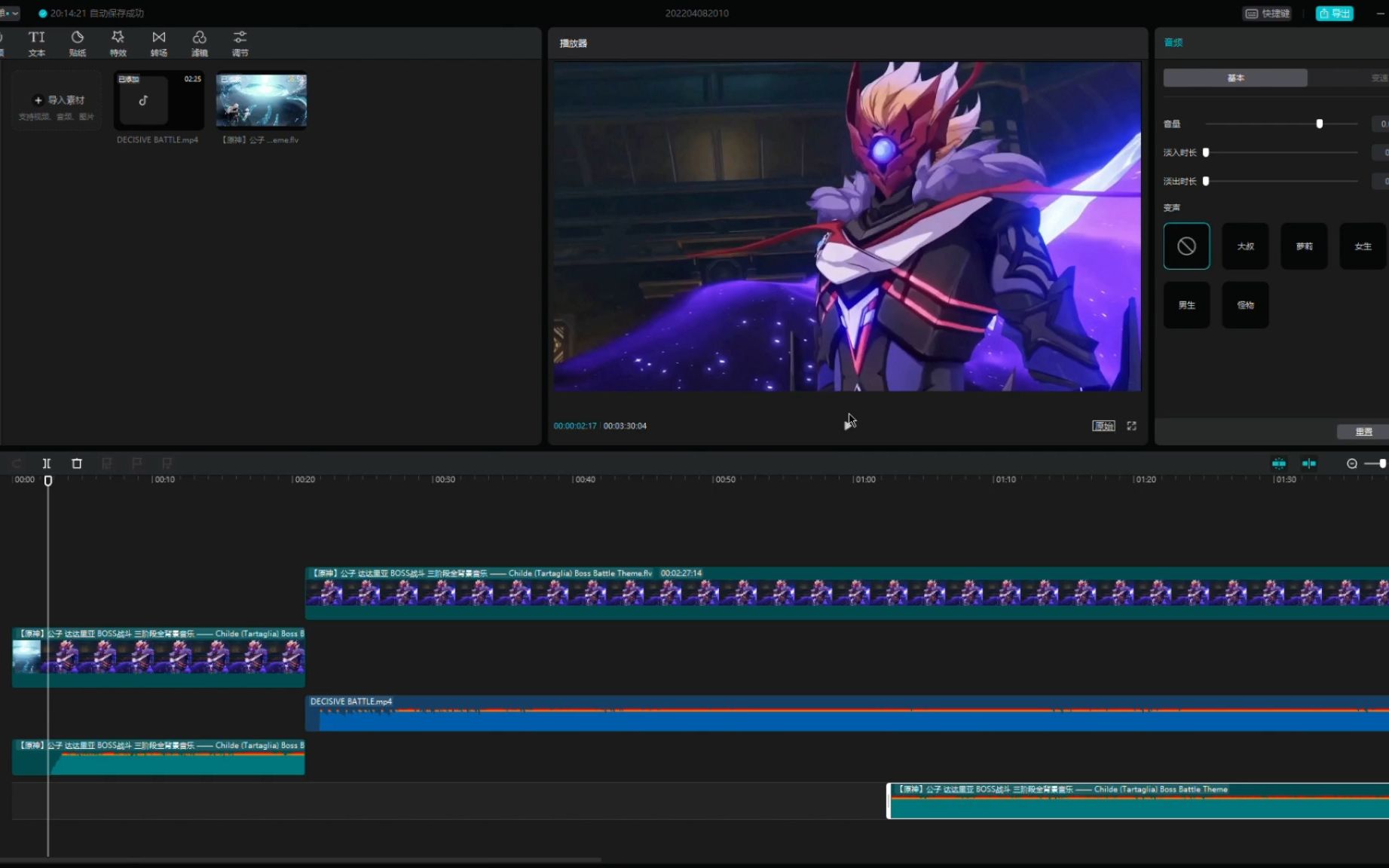Select the 女生 voice changer
The width and height of the screenshot is (1389, 868).
point(1363,246)
